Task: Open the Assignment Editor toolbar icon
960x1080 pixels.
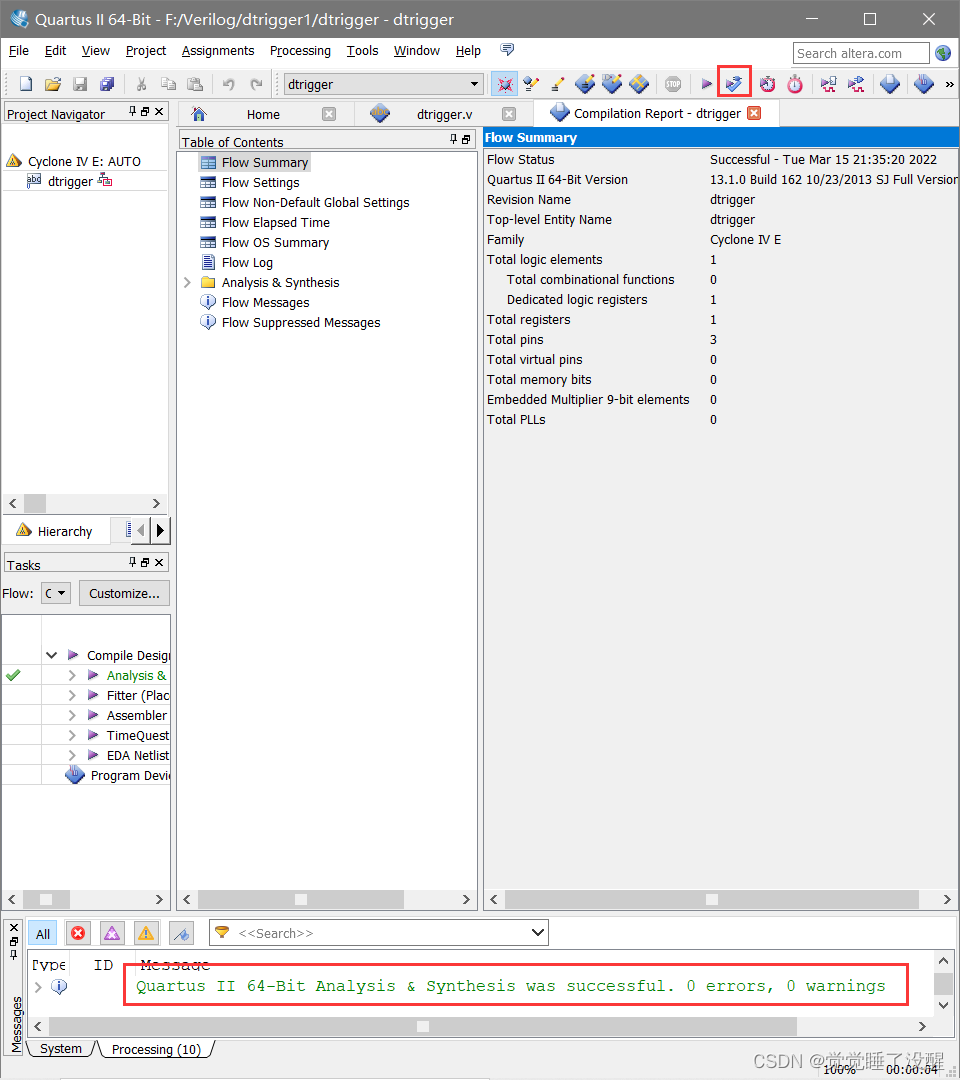Action: (x=531, y=84)
